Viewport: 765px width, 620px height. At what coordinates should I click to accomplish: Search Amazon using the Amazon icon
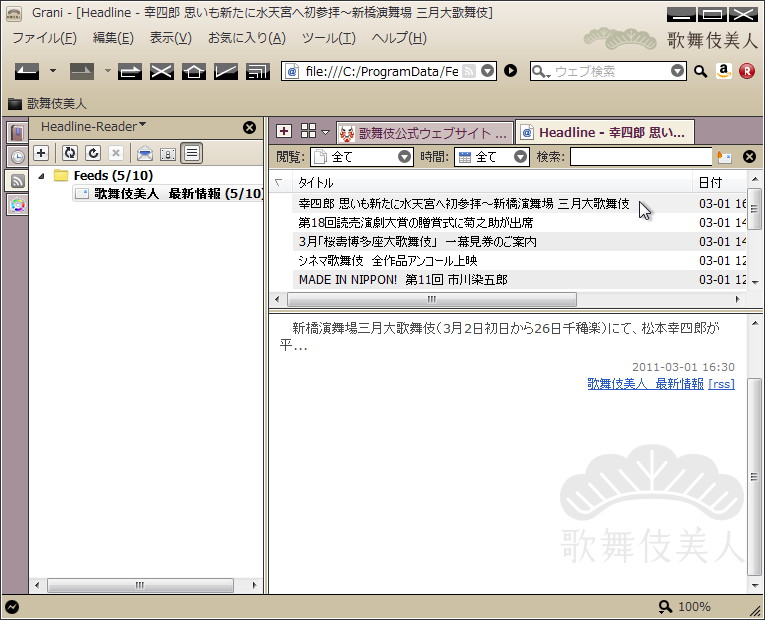click(724, 71)
